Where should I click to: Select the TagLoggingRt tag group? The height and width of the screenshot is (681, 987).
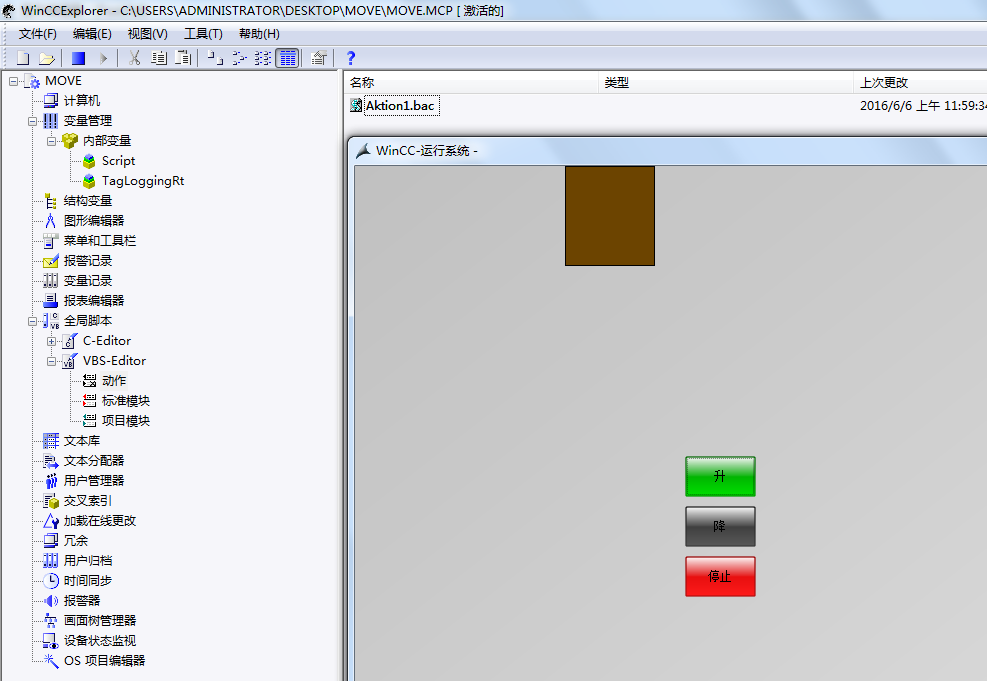[143, 181]
